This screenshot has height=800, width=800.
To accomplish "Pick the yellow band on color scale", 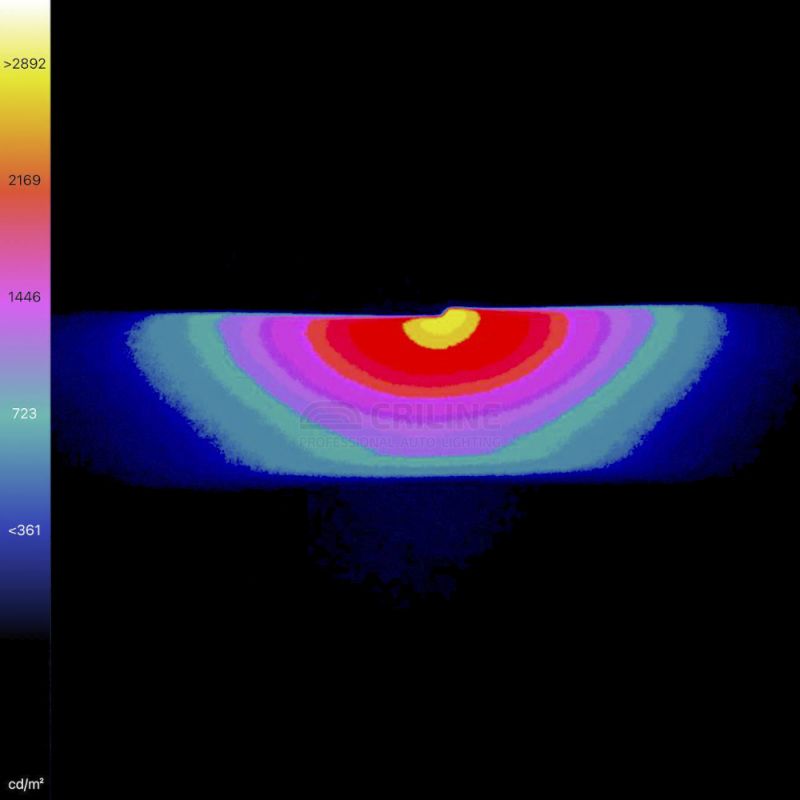I will (25, 95).
